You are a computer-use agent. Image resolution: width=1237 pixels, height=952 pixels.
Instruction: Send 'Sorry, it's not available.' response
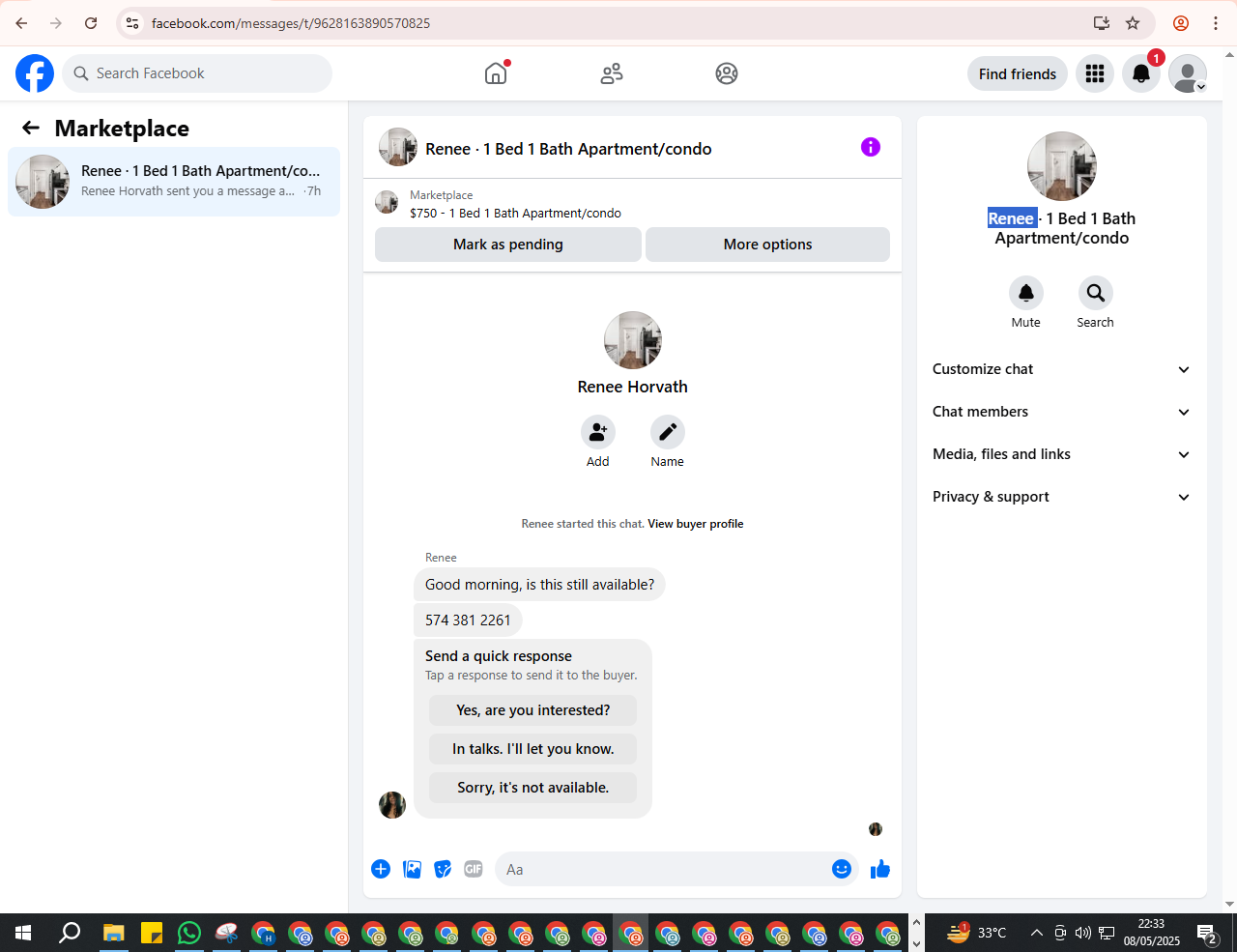pyautogui.click(x=533, y=788)
